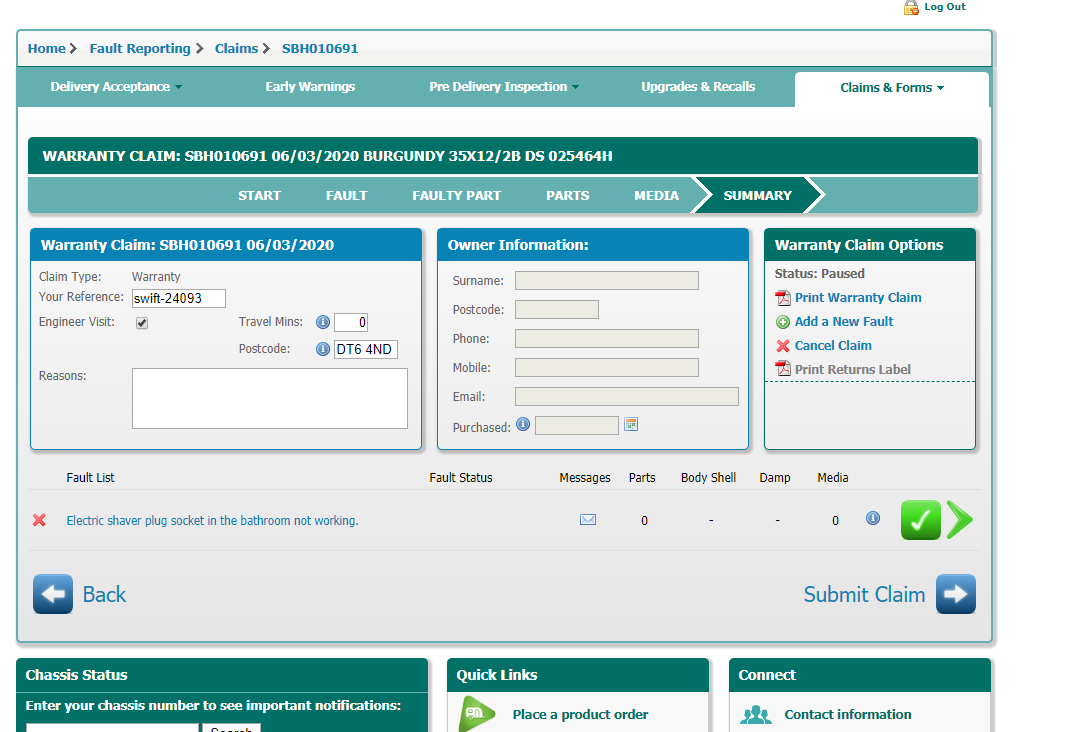Open the Purchased date calendar icon
This screenshot has width=1081, height=732.
pyautogui.click(x=631, y=425)
